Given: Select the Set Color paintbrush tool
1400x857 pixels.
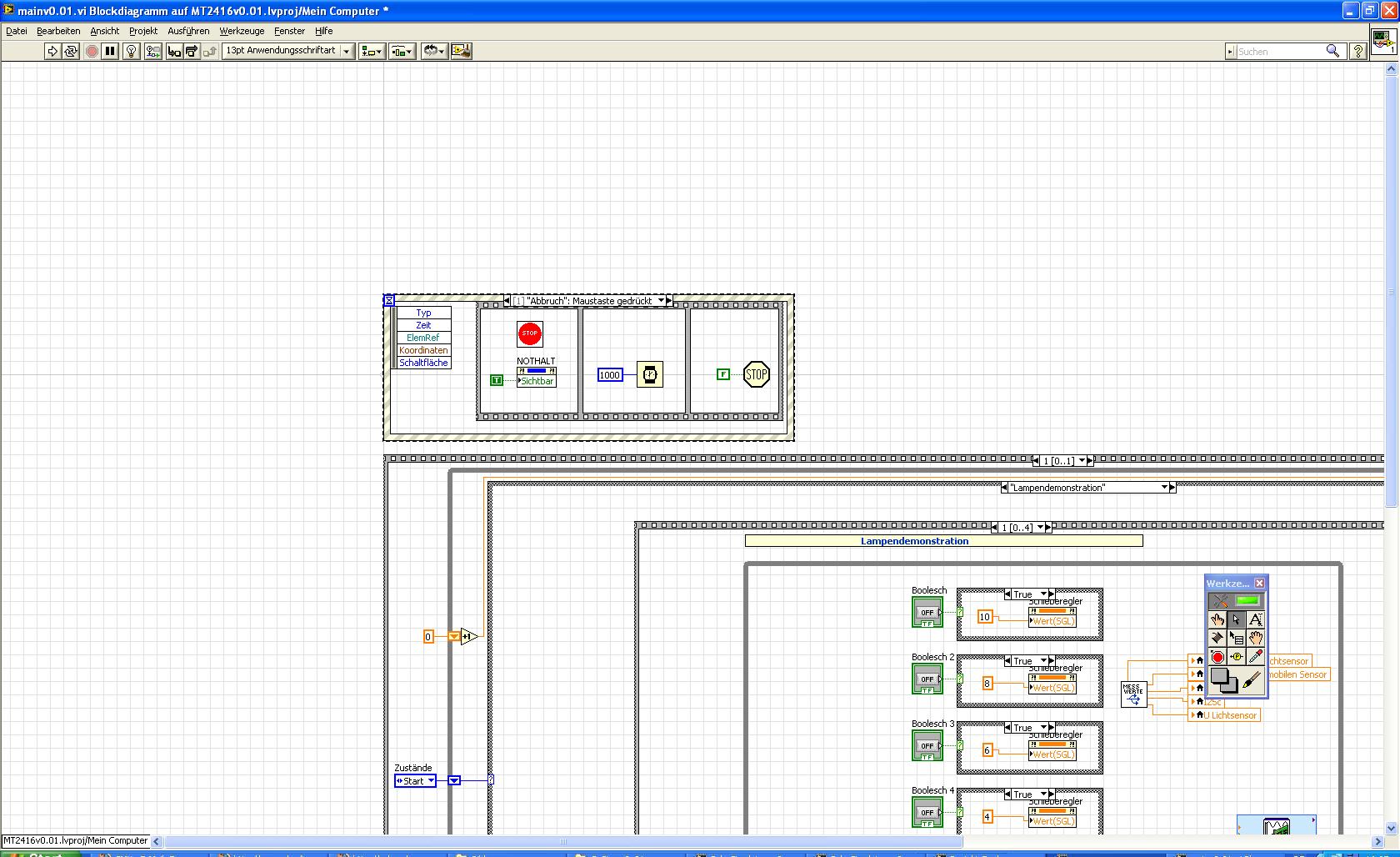Looking at the screenshot, I should tap(1252, 682).
